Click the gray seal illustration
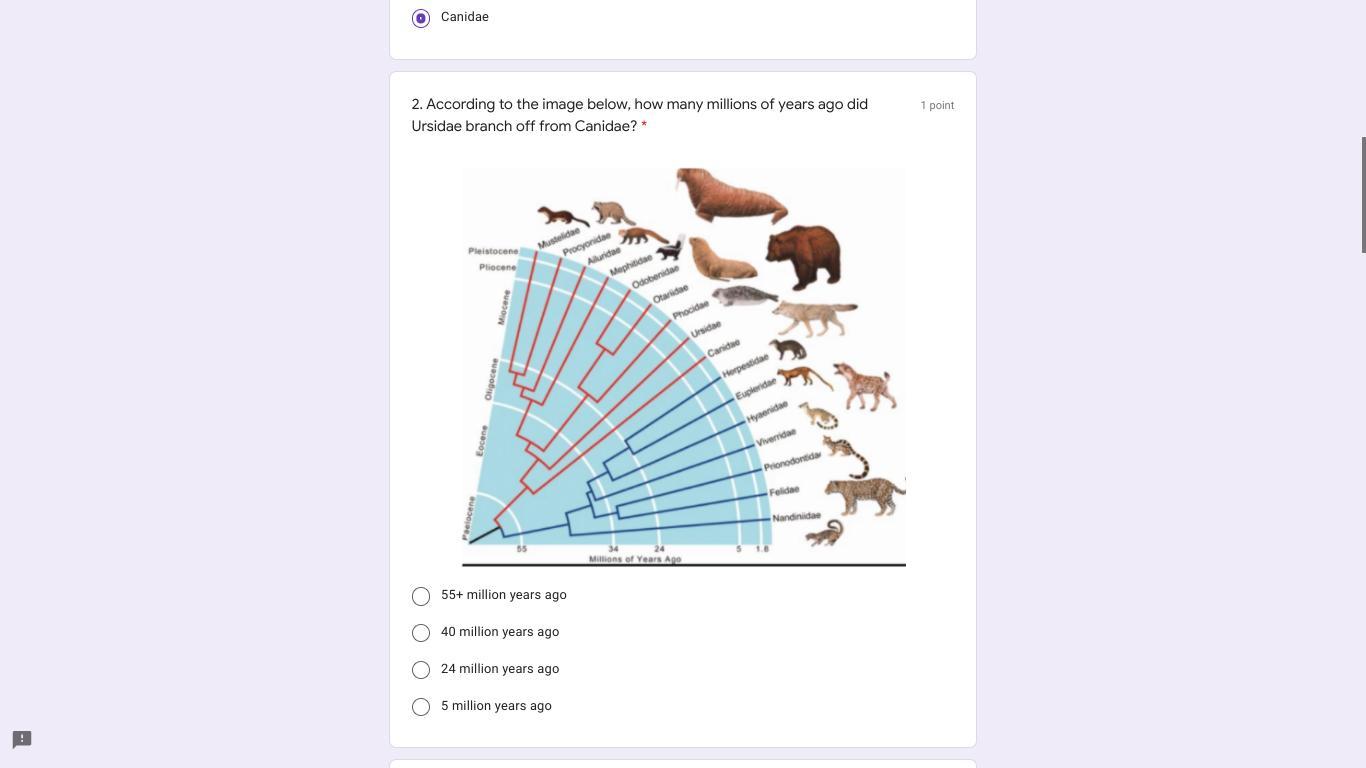 [744, 296]
